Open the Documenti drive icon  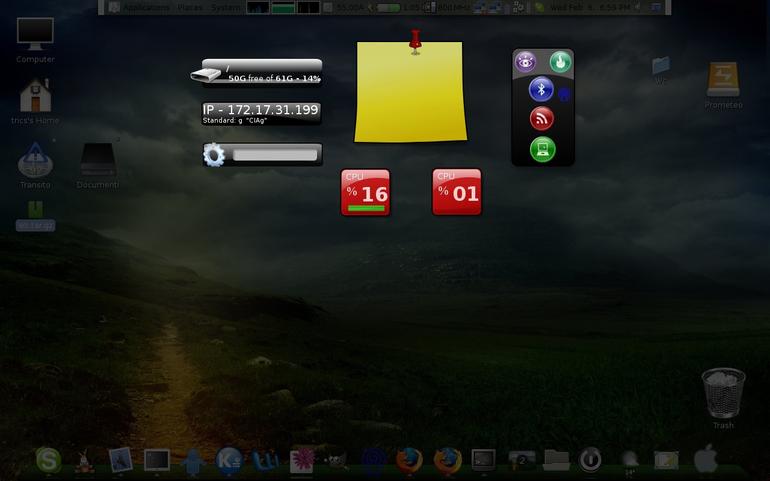[98, 160]
